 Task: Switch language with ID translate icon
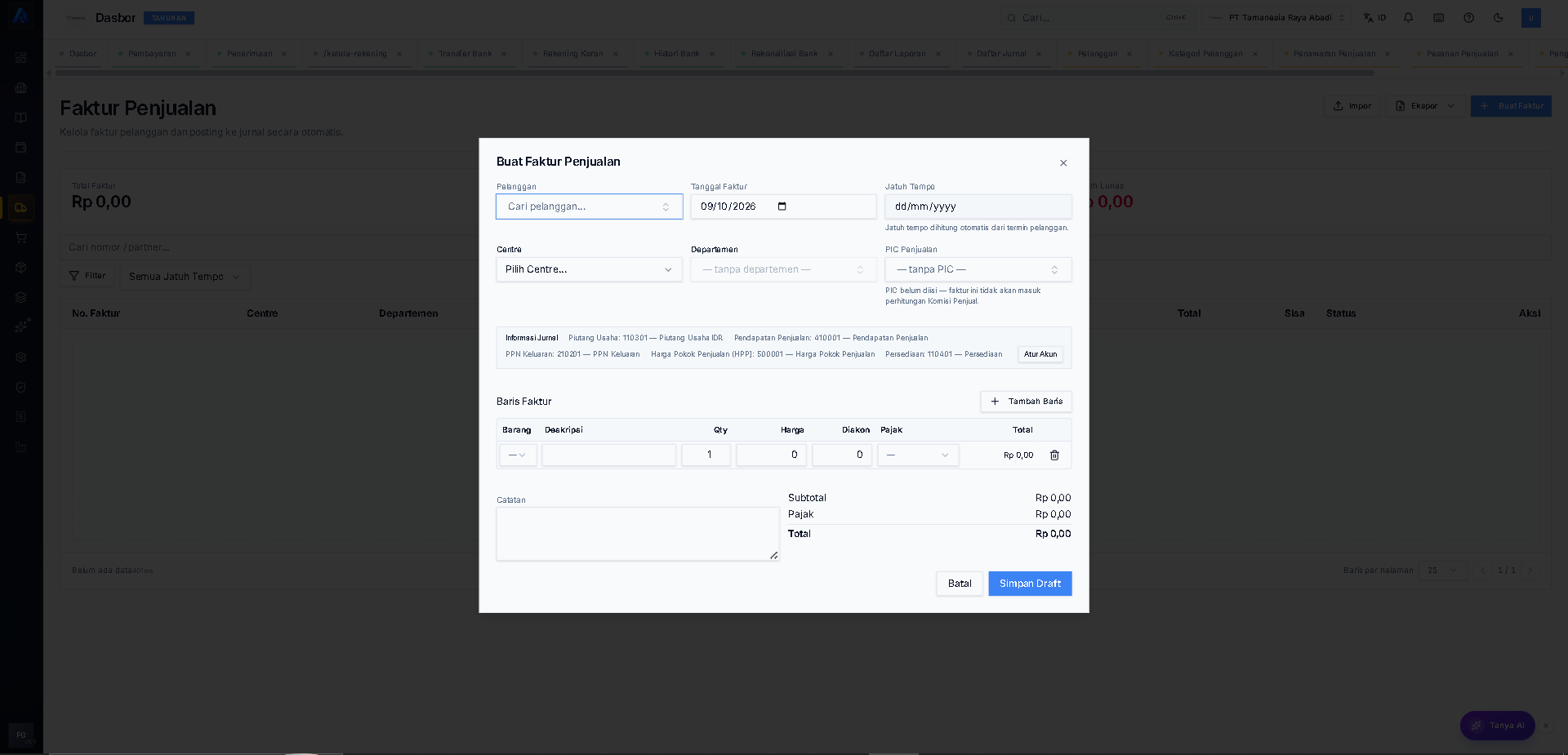[x=1375, y=18]
